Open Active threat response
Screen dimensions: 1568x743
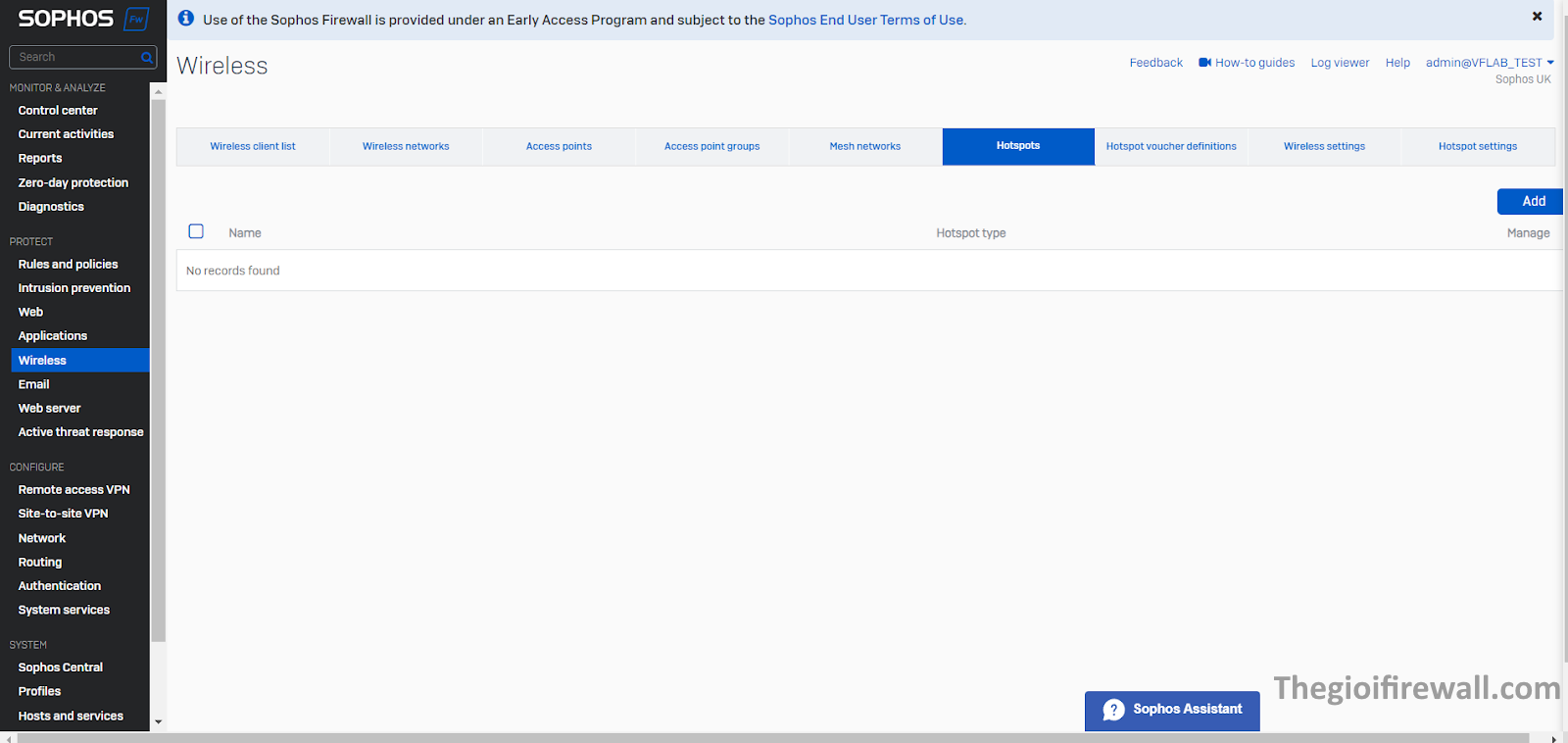tap(80, 432)
